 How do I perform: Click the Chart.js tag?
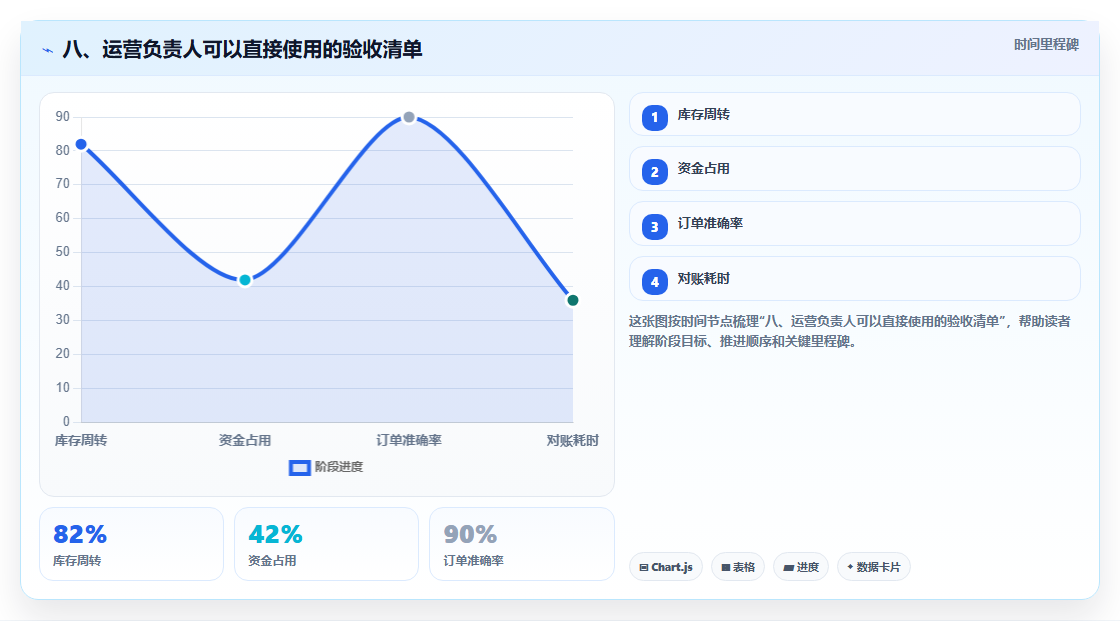666,567
